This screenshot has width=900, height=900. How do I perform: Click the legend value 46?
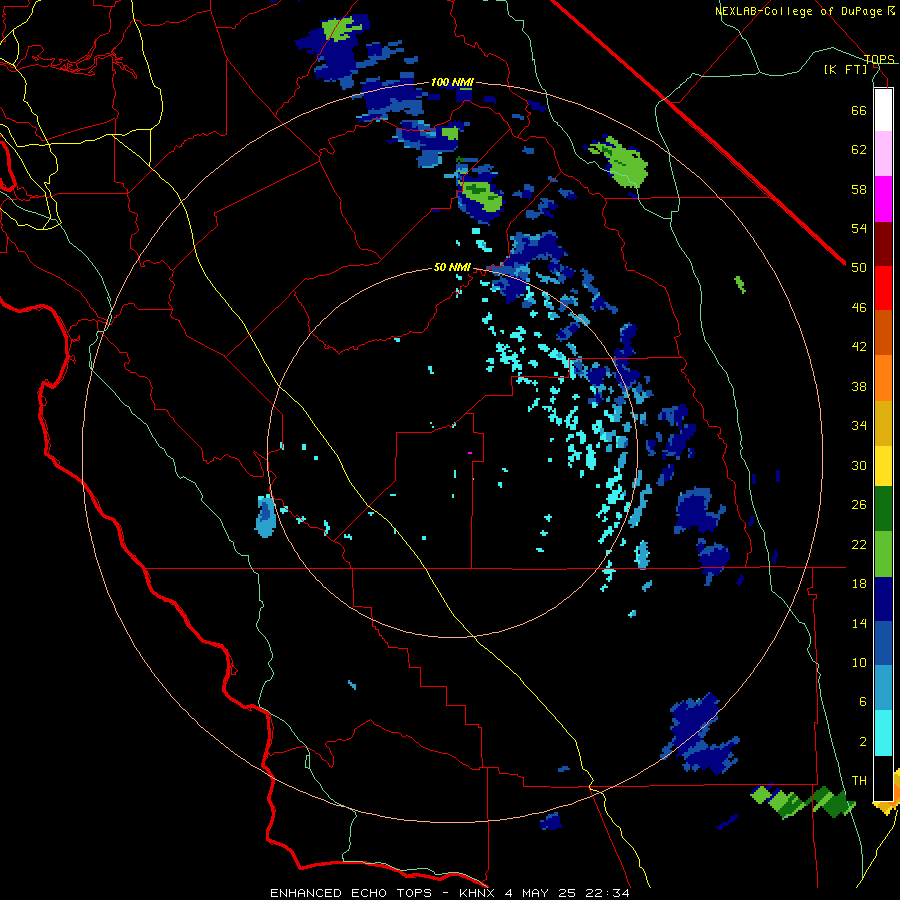(x=859, y=308)
